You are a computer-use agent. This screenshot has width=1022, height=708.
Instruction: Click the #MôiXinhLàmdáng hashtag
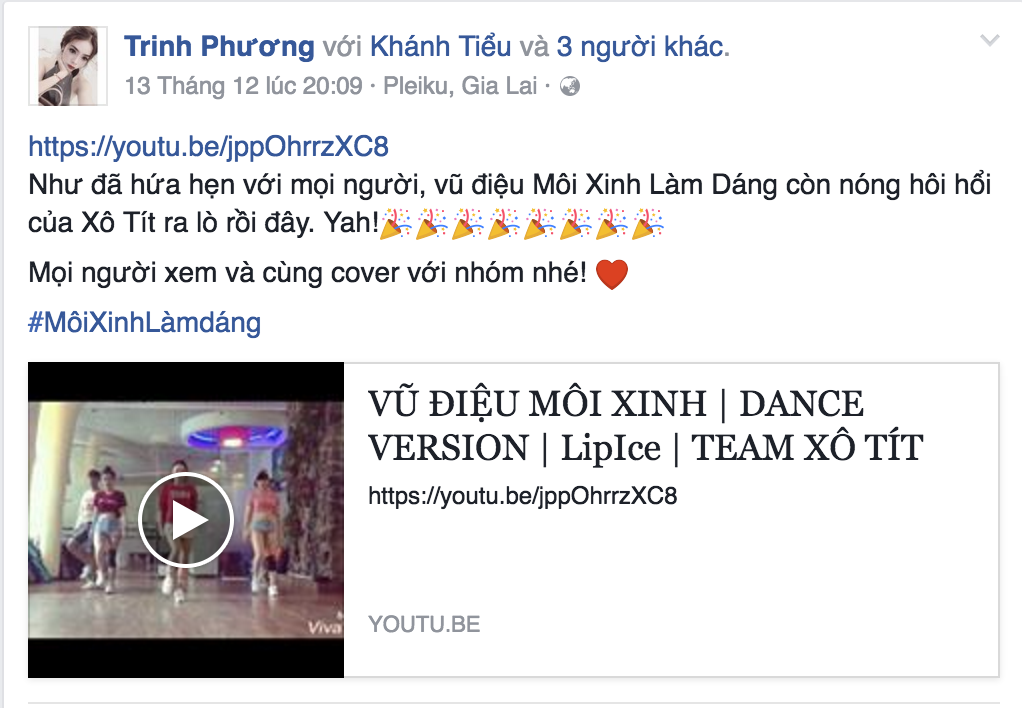pyautogui.click(x=145, y=323)
